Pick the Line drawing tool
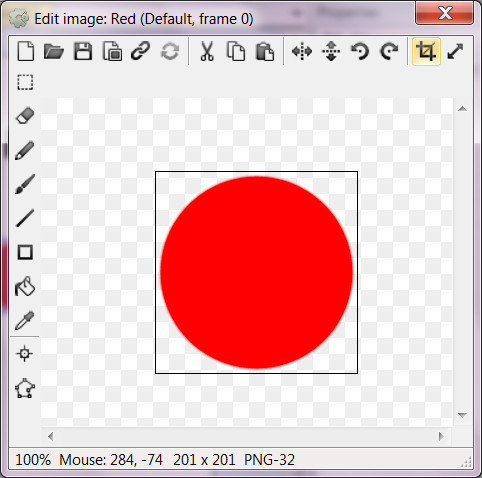The width and height of the screenshot is (482, 478). pyautogui.click(x=25, y=218)
